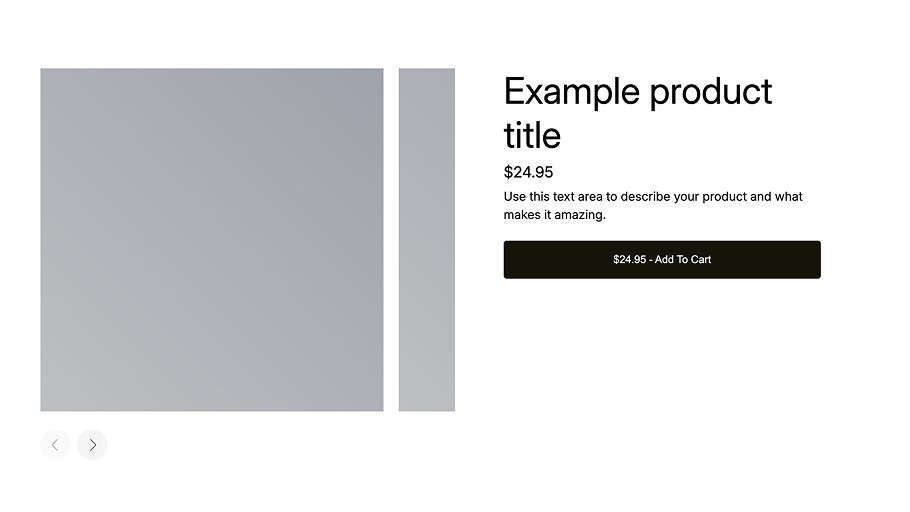The image size is (910, 512).
Task: Click the dark Add To Cart bar
Action: (x=661, y=260)
